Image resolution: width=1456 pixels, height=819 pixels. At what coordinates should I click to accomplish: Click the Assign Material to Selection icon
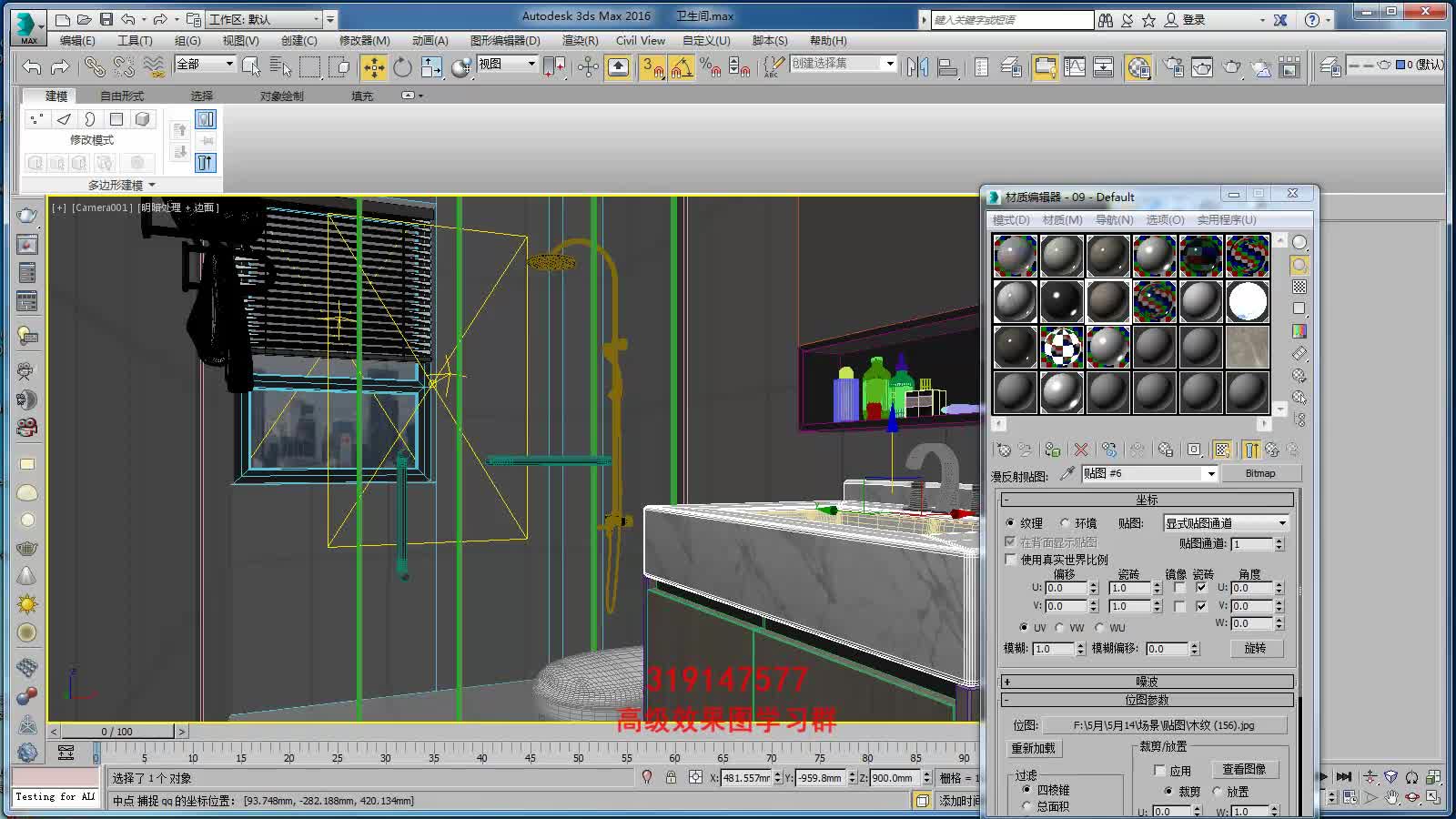tap(1051, 449)
